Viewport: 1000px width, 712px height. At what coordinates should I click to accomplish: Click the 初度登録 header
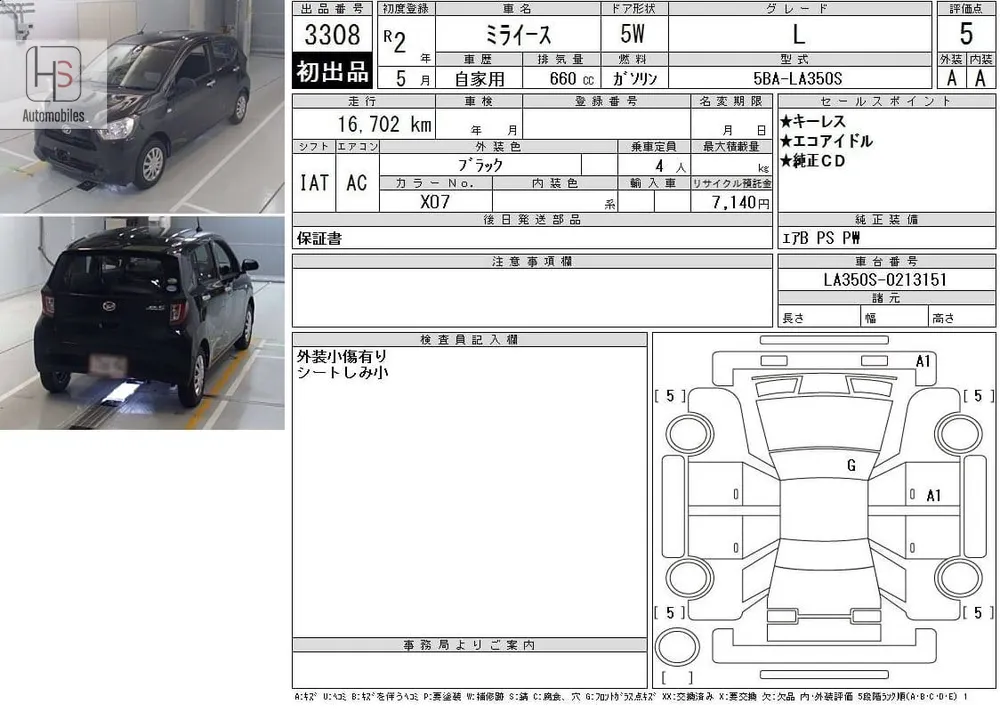coord(406,8)
